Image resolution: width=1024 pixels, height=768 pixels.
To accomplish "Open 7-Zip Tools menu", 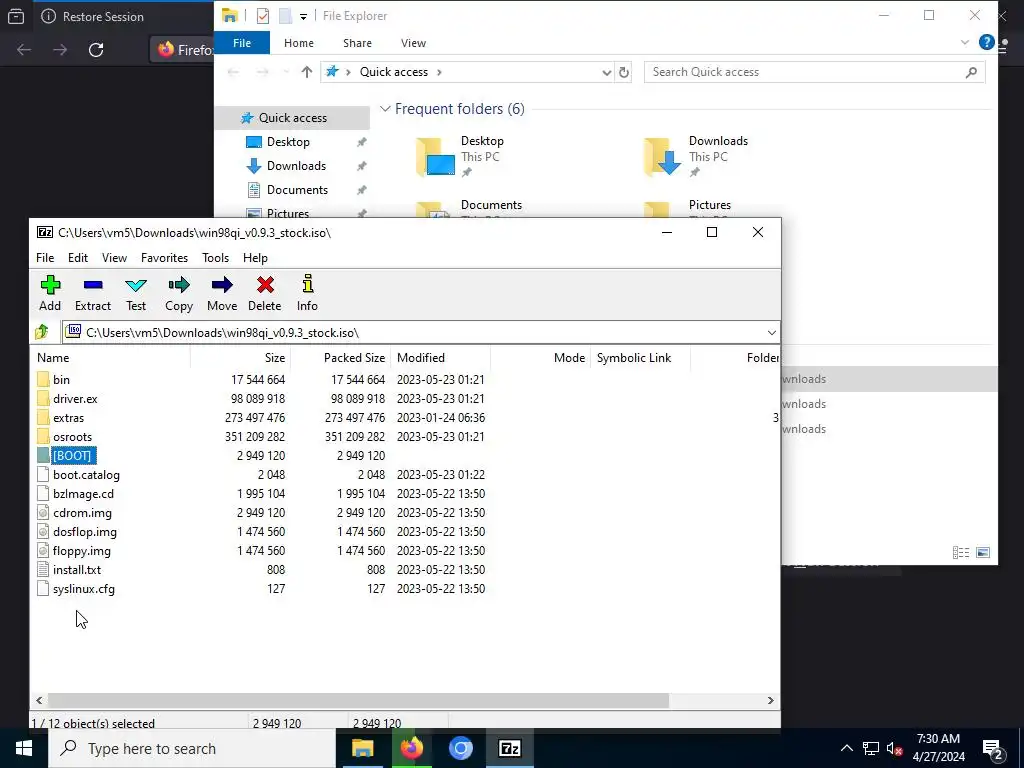I will pyautogui.click(x=216, y=258).
